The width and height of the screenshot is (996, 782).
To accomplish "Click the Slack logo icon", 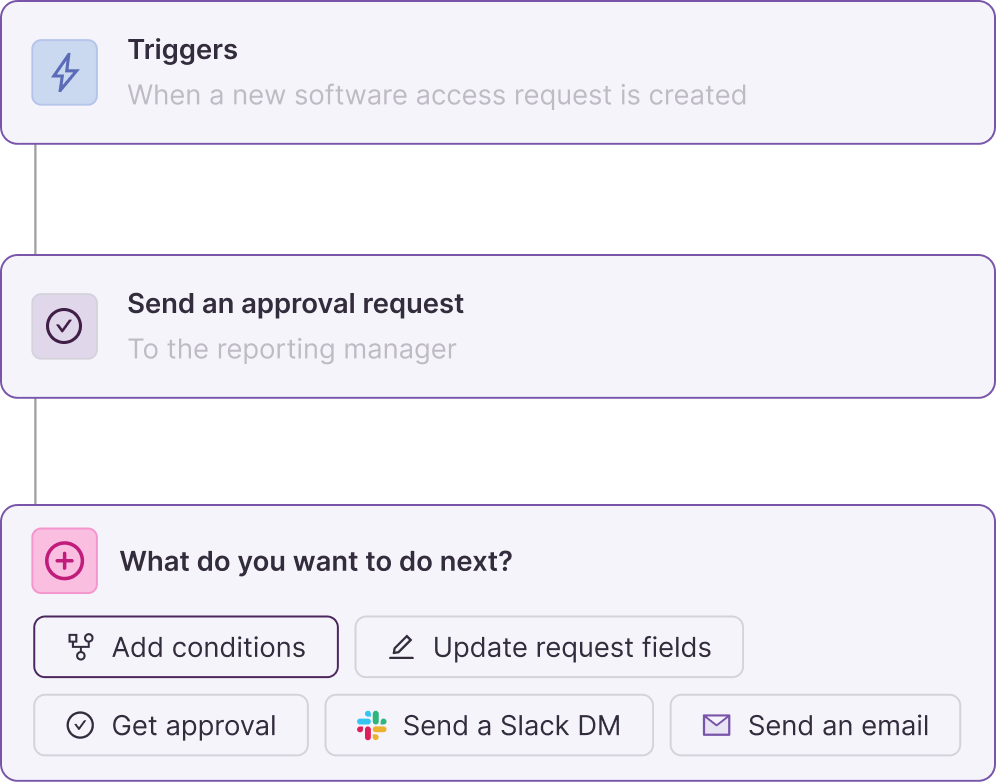I will pyautogui.click(x=371, y=726).
